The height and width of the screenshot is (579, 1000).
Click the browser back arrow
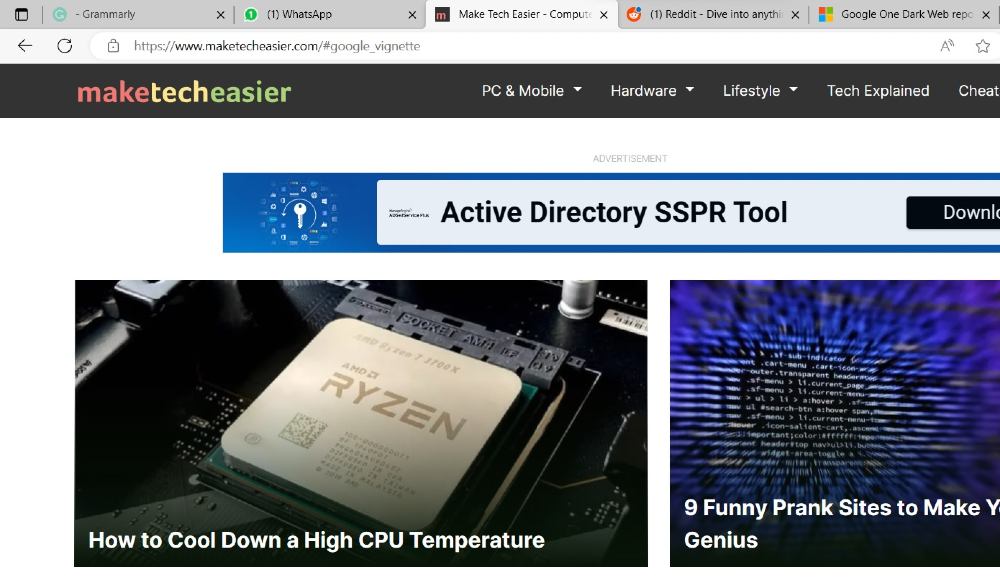(x=25, y=46)
